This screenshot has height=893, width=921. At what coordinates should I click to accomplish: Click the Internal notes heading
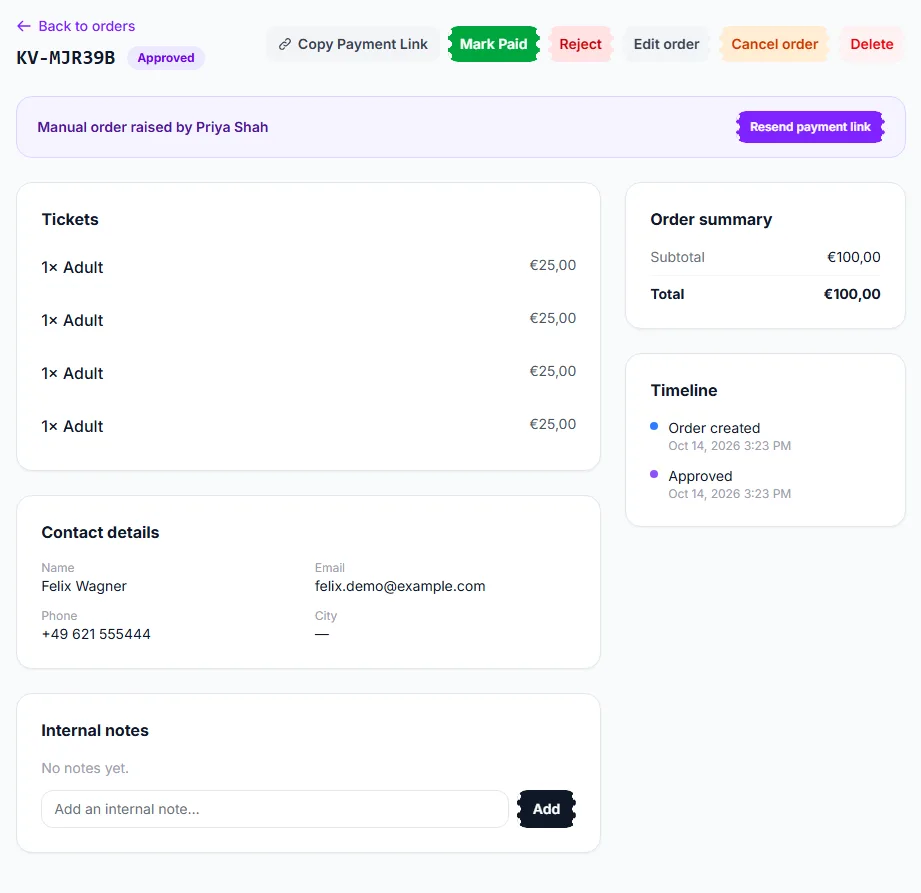pyautogui.click(x=95, y=730)
